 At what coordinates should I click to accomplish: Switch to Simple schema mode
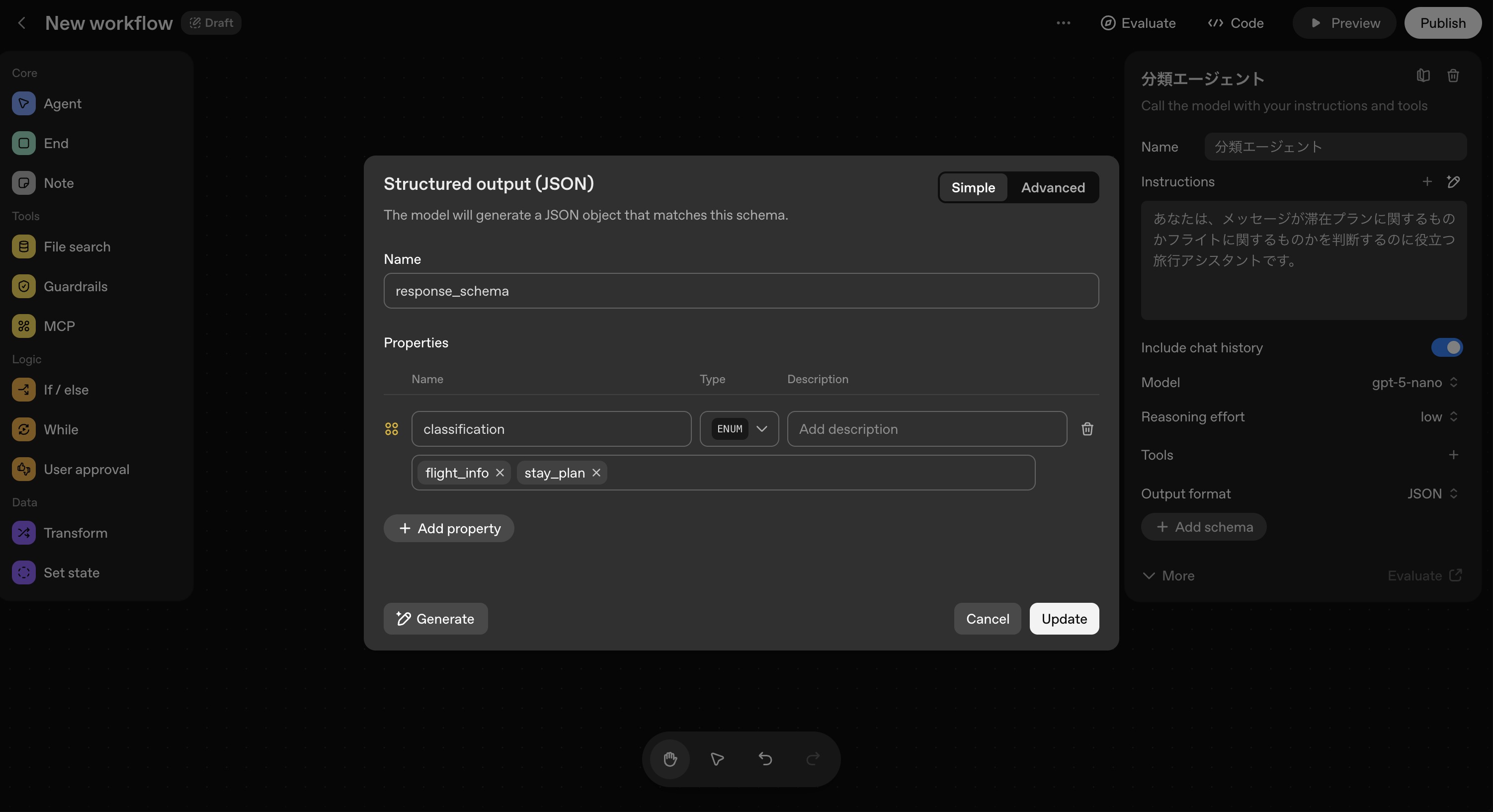973,188
